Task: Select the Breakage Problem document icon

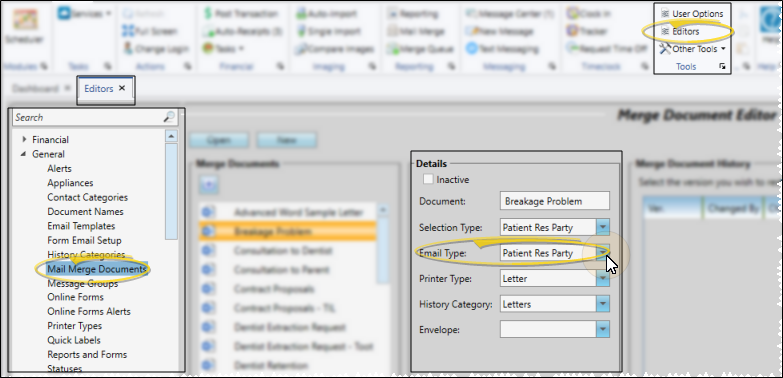Action: [x=207, y=231]
